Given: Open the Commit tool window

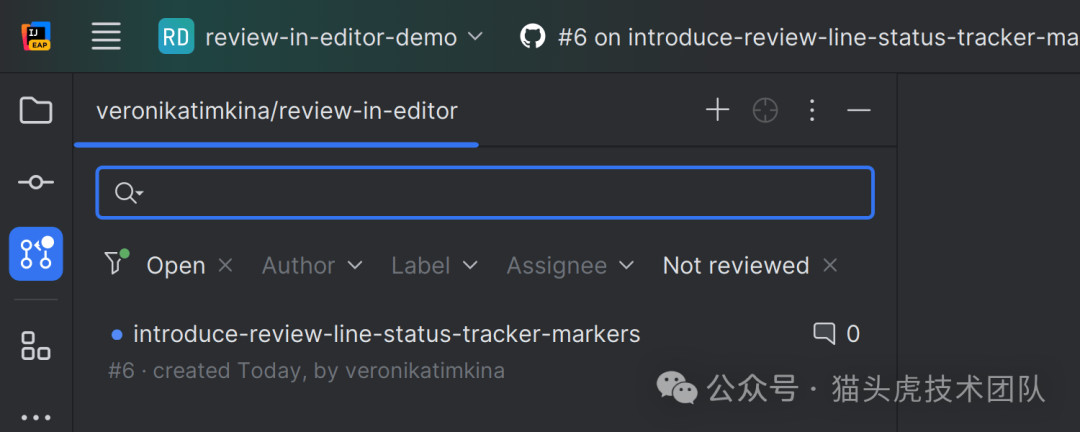Looking at the screenshot, I should pyautogui.click(x=36, y=182).
